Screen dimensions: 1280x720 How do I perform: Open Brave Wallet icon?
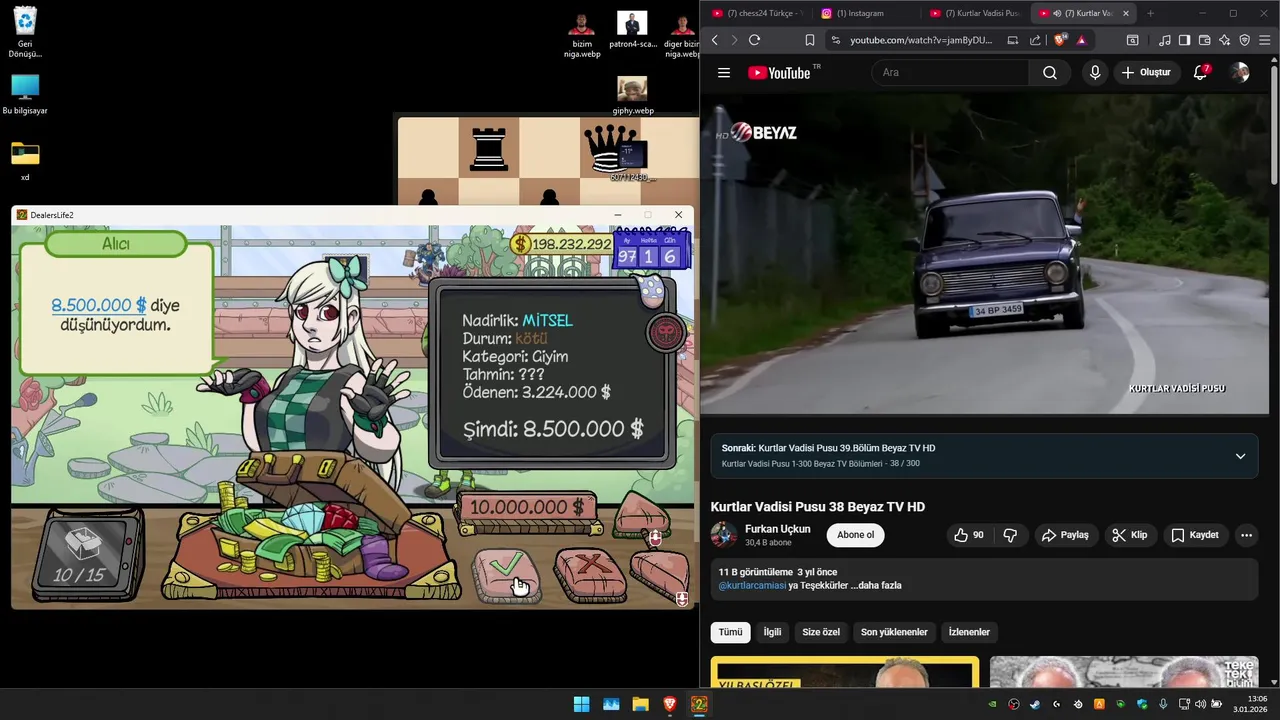(1204, 40)
